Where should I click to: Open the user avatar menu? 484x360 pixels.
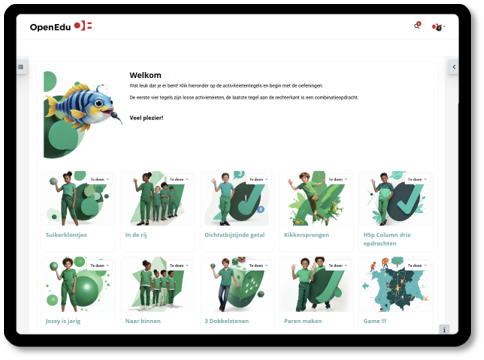pos(438,27)
